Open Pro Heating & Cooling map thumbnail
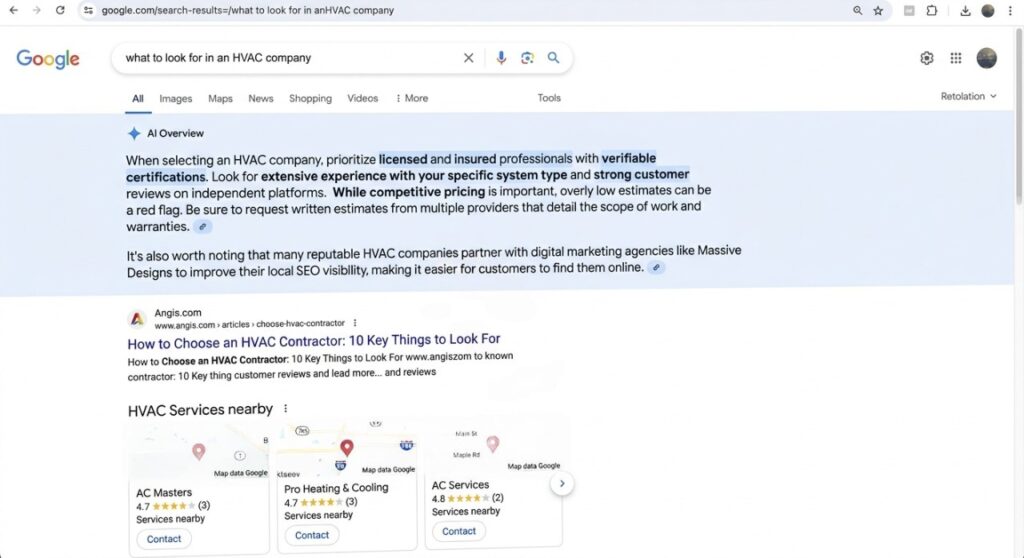 [x=347, y=450]
